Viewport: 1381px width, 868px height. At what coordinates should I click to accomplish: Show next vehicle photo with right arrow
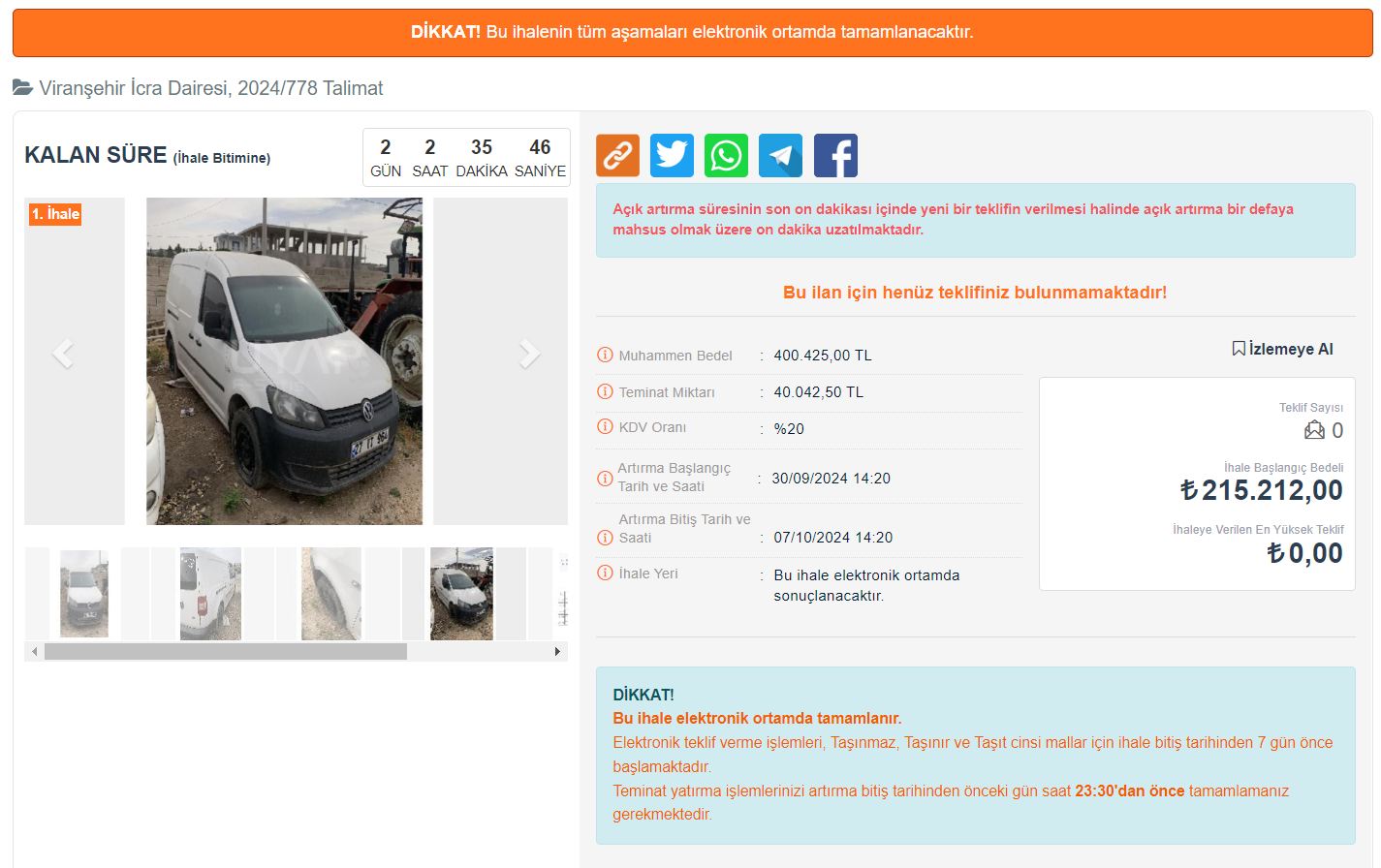pos(529,355)
